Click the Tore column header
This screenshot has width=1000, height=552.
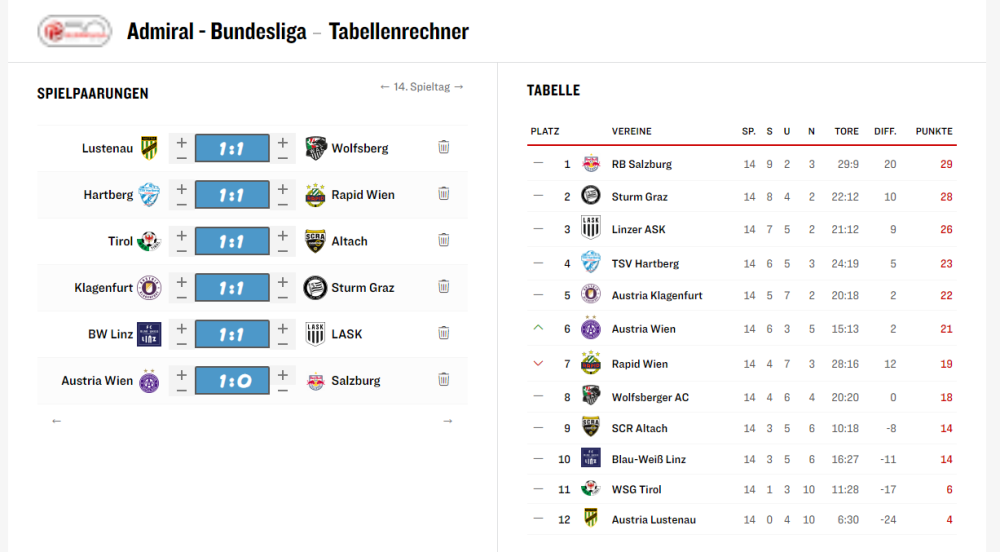tap(846, 131)
